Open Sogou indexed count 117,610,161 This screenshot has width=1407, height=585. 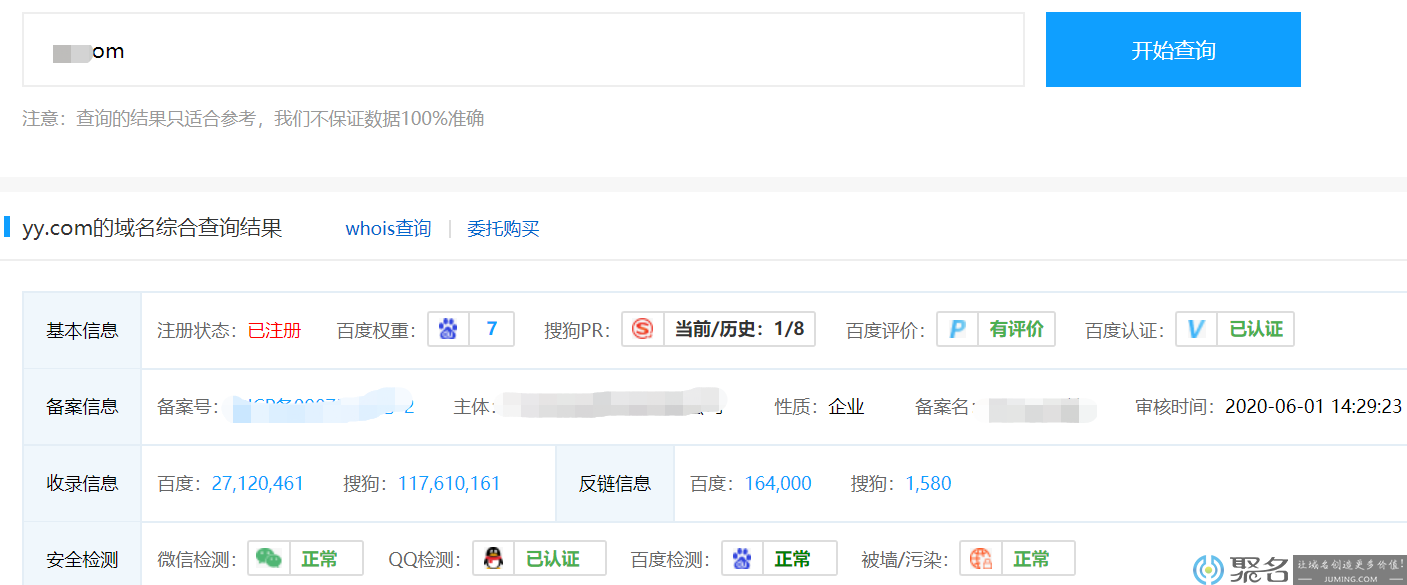pos(449,484)
